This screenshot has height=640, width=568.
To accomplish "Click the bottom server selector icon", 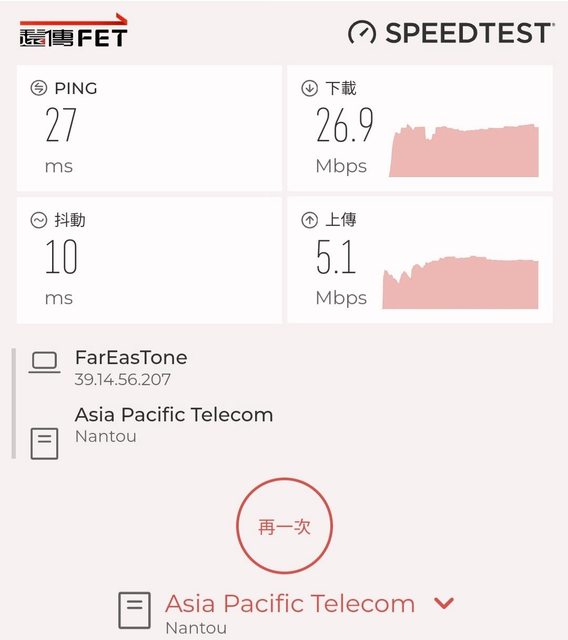I will pyautogui.click(x=135, y=611).
